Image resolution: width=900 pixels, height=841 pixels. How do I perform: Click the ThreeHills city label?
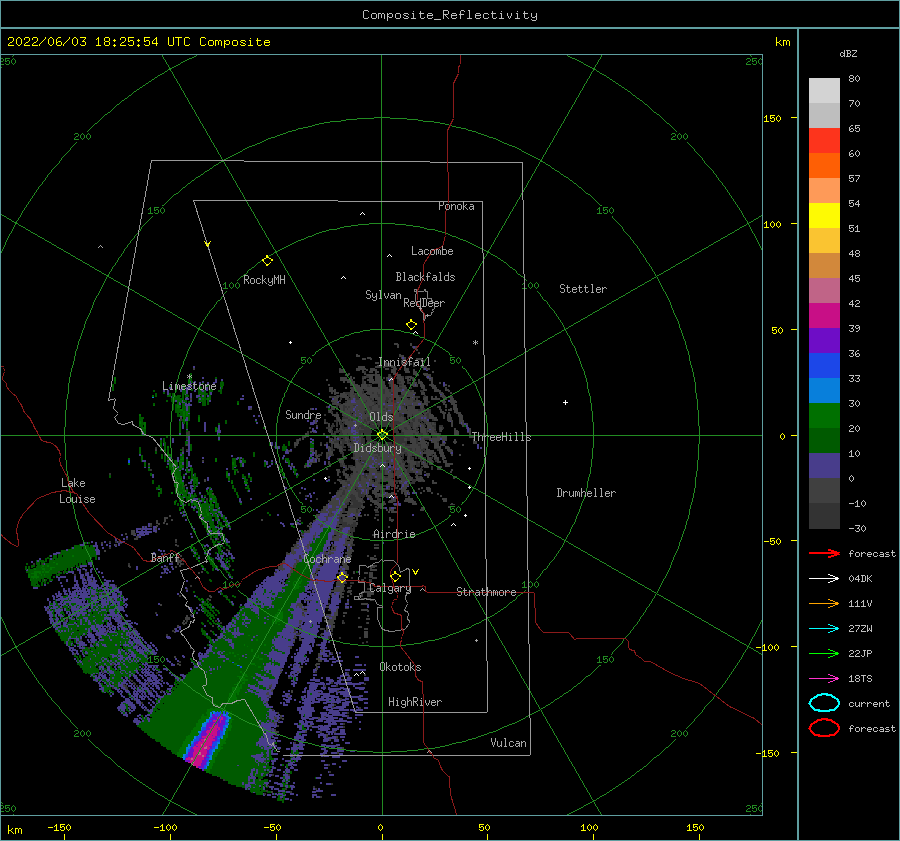[502, 437]
